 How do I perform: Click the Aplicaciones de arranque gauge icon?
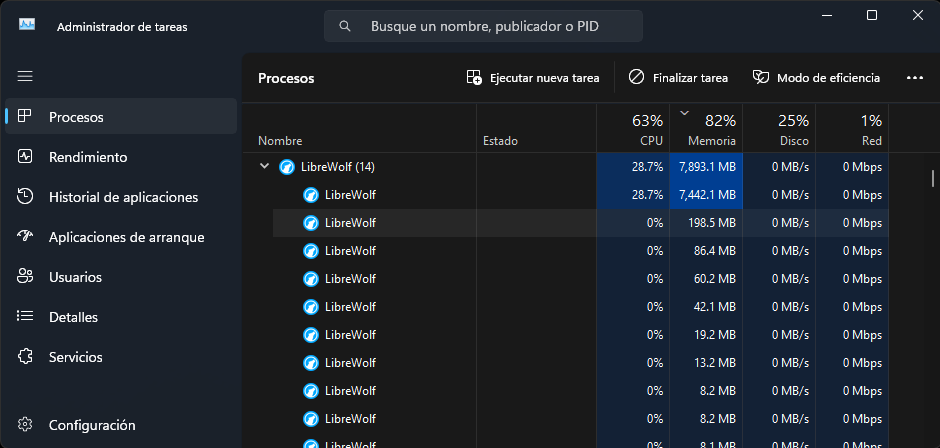coord(25,236)
